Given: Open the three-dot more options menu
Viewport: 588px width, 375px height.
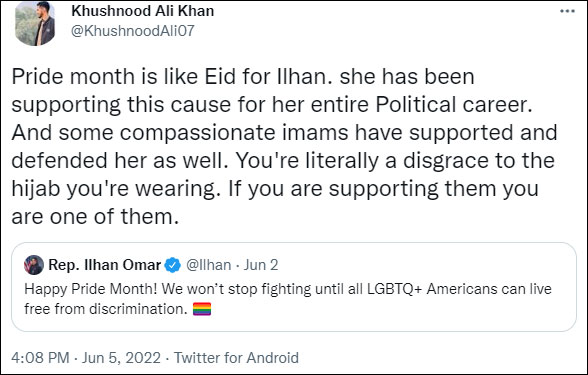Looking at the screenshot, I should tap(567, 11).
